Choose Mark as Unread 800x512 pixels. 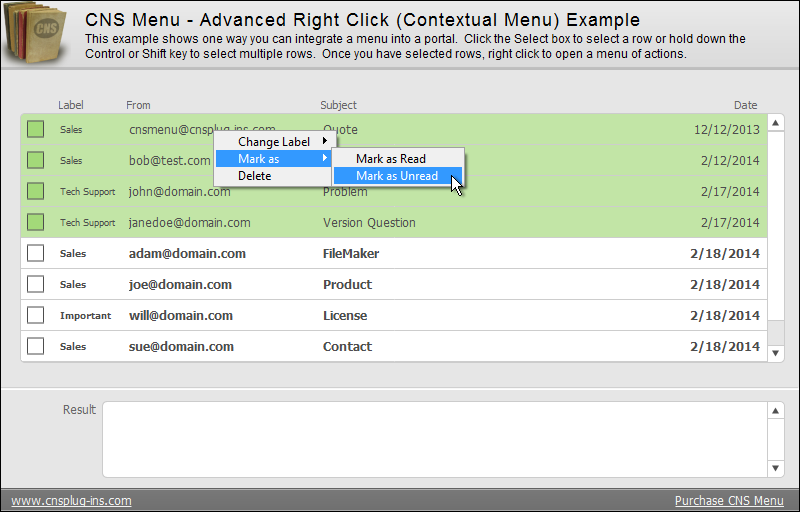coord(398,175)
